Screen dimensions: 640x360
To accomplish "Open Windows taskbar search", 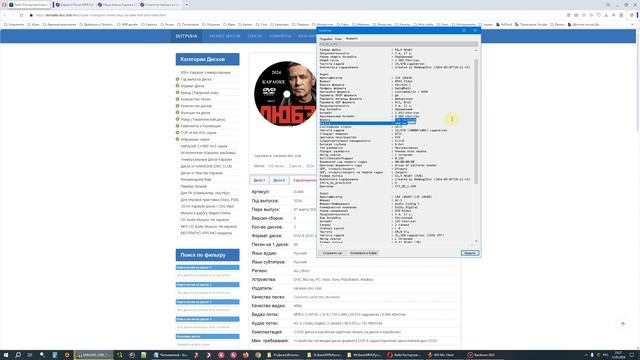I will [x=18, y=355].
